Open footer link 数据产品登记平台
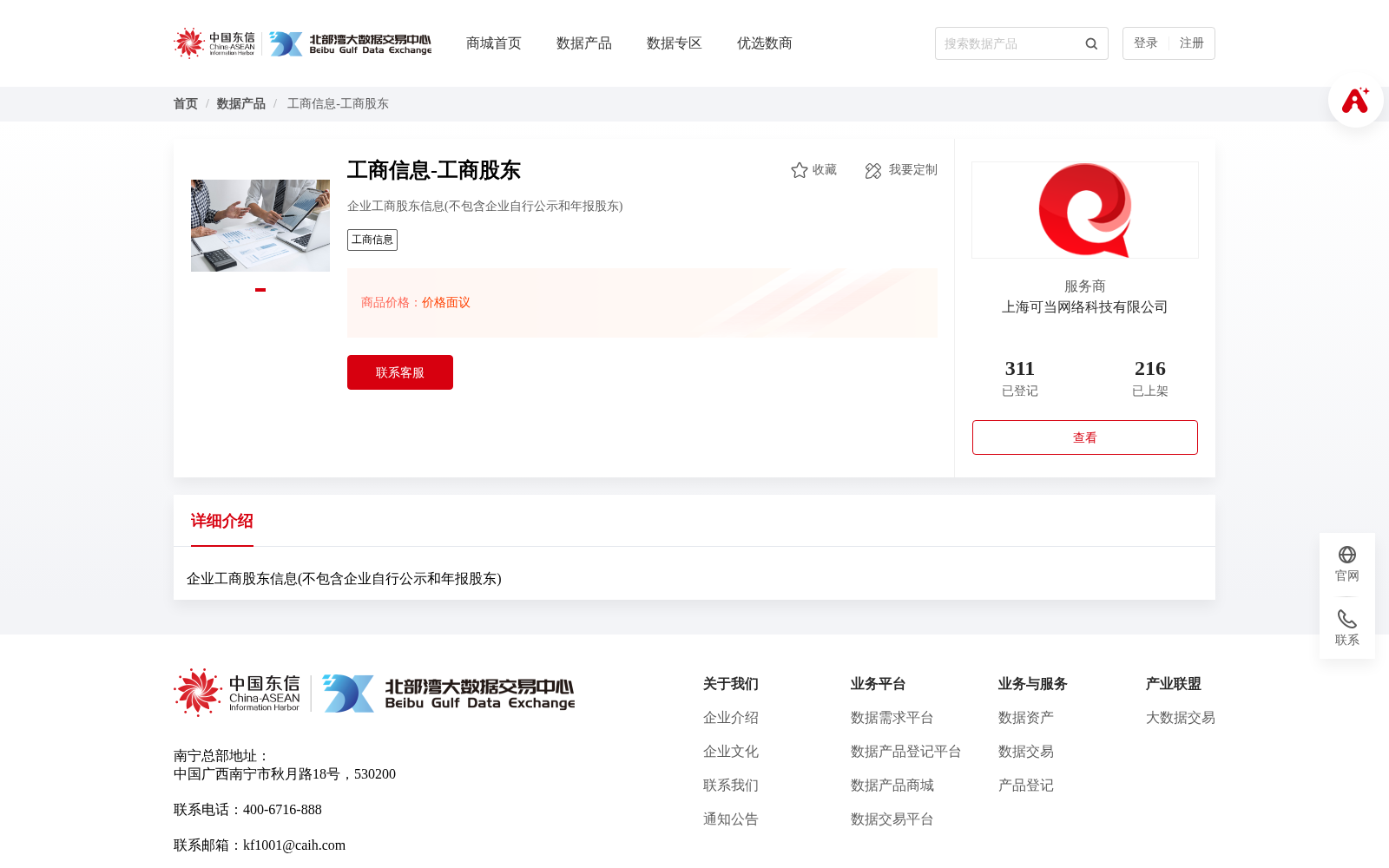The width and height of the screenshot is (1389, 868). (x=906, y=752)
